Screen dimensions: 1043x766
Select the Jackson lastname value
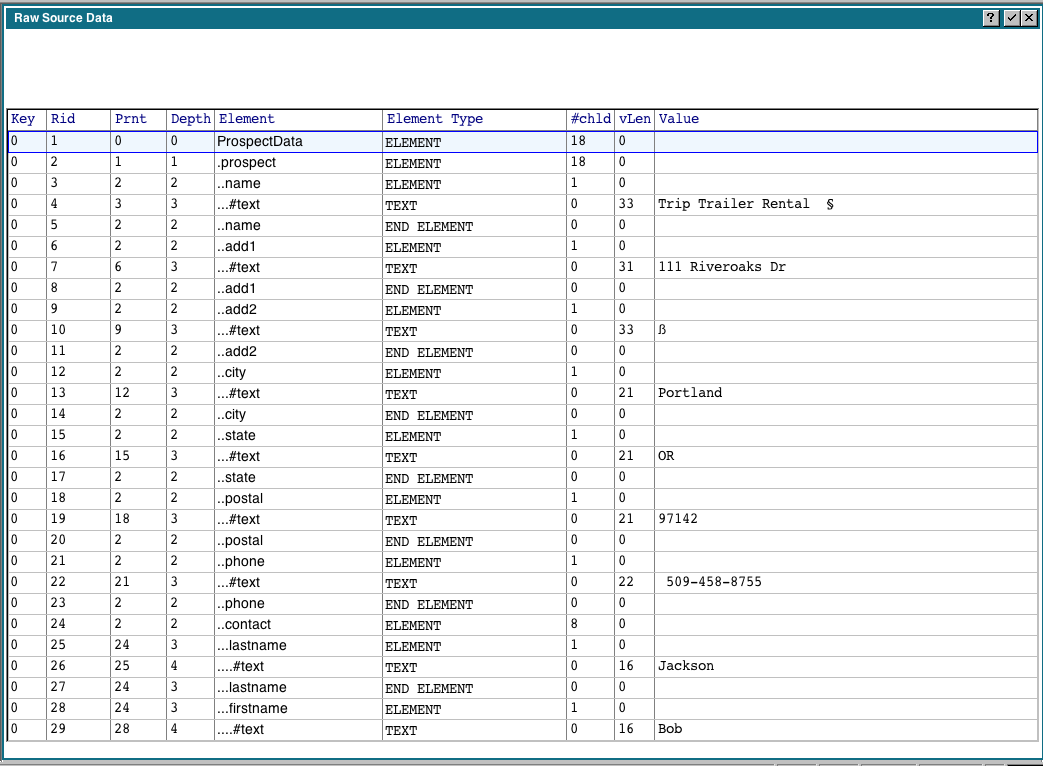[x=686, y=666]
